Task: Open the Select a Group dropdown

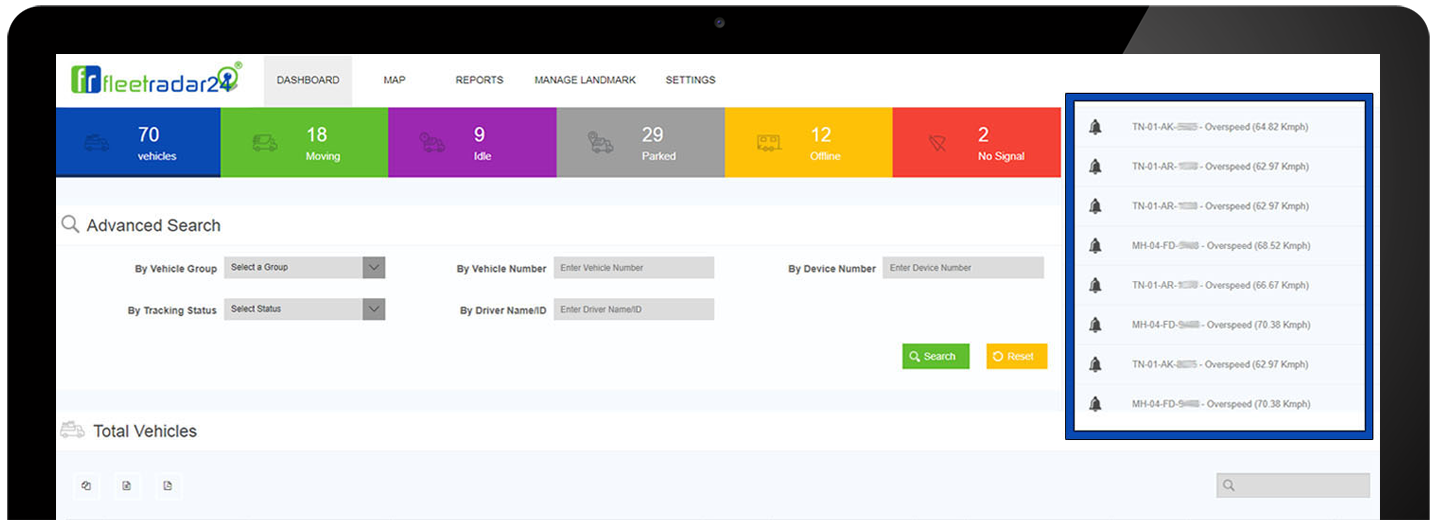Action: 304,267
